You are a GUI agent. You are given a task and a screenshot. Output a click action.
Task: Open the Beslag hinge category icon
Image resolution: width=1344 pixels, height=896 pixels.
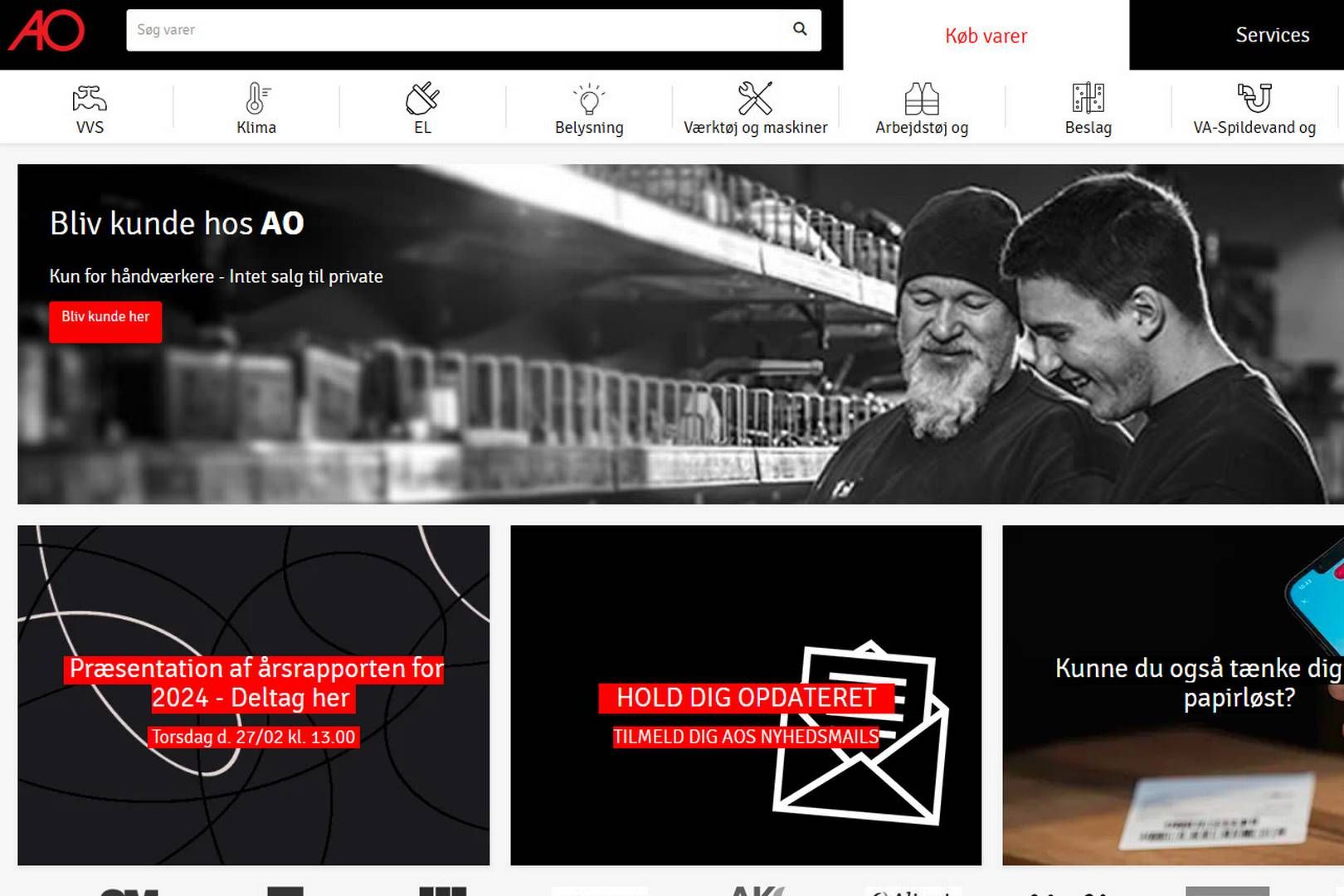click(x=1088, y=99)
